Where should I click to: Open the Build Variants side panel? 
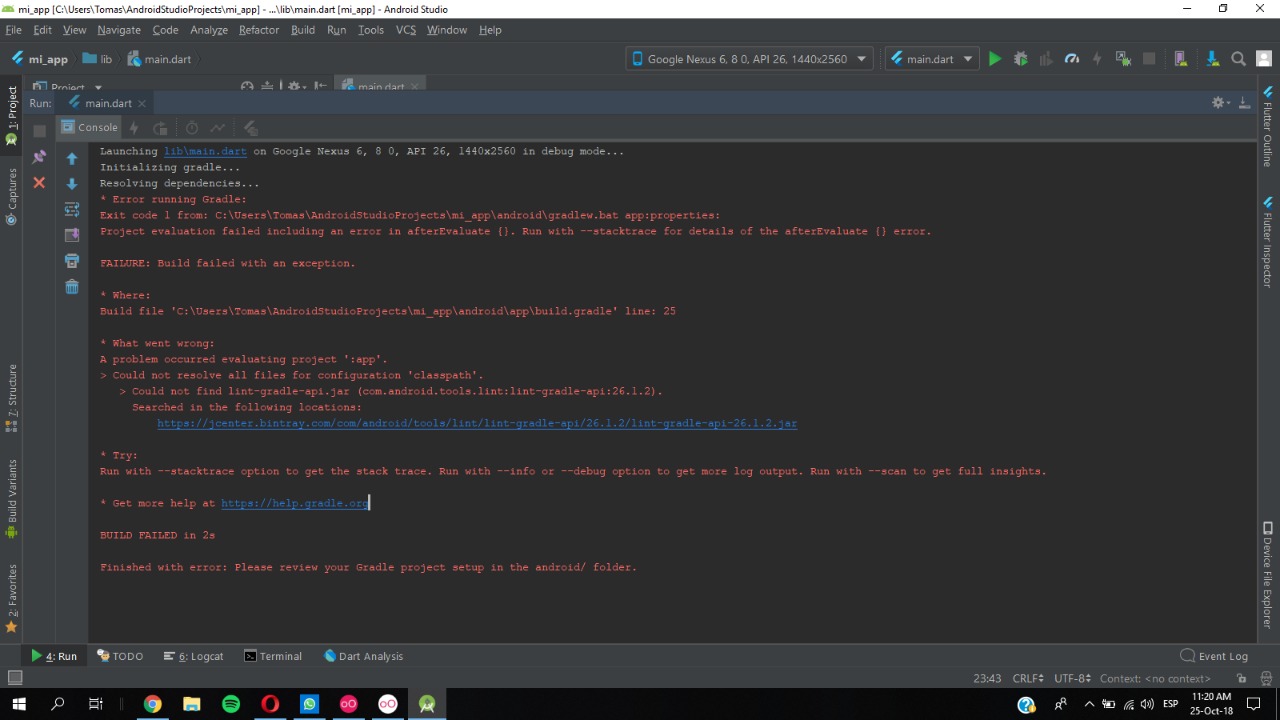coord(12,499)
